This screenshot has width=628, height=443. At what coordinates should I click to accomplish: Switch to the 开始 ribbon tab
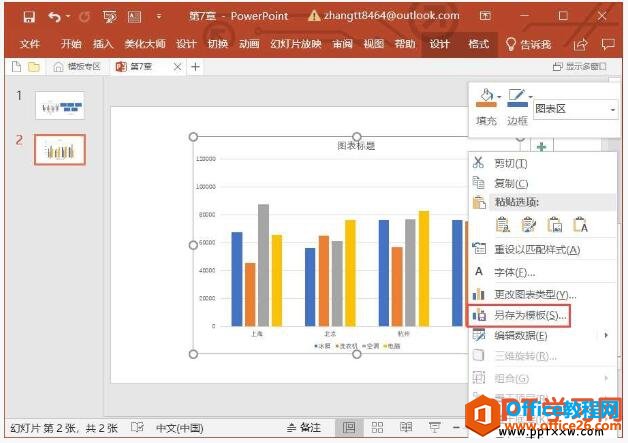pyautogui.click(x=71, y=44)
